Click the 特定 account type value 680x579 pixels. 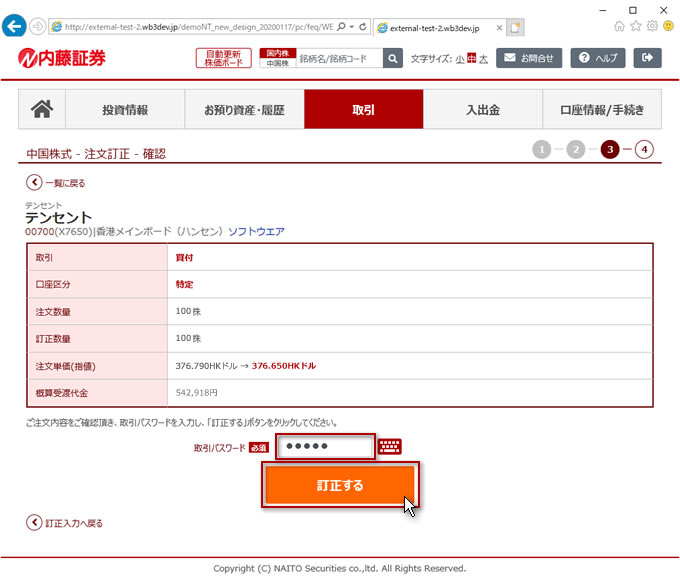184,285
